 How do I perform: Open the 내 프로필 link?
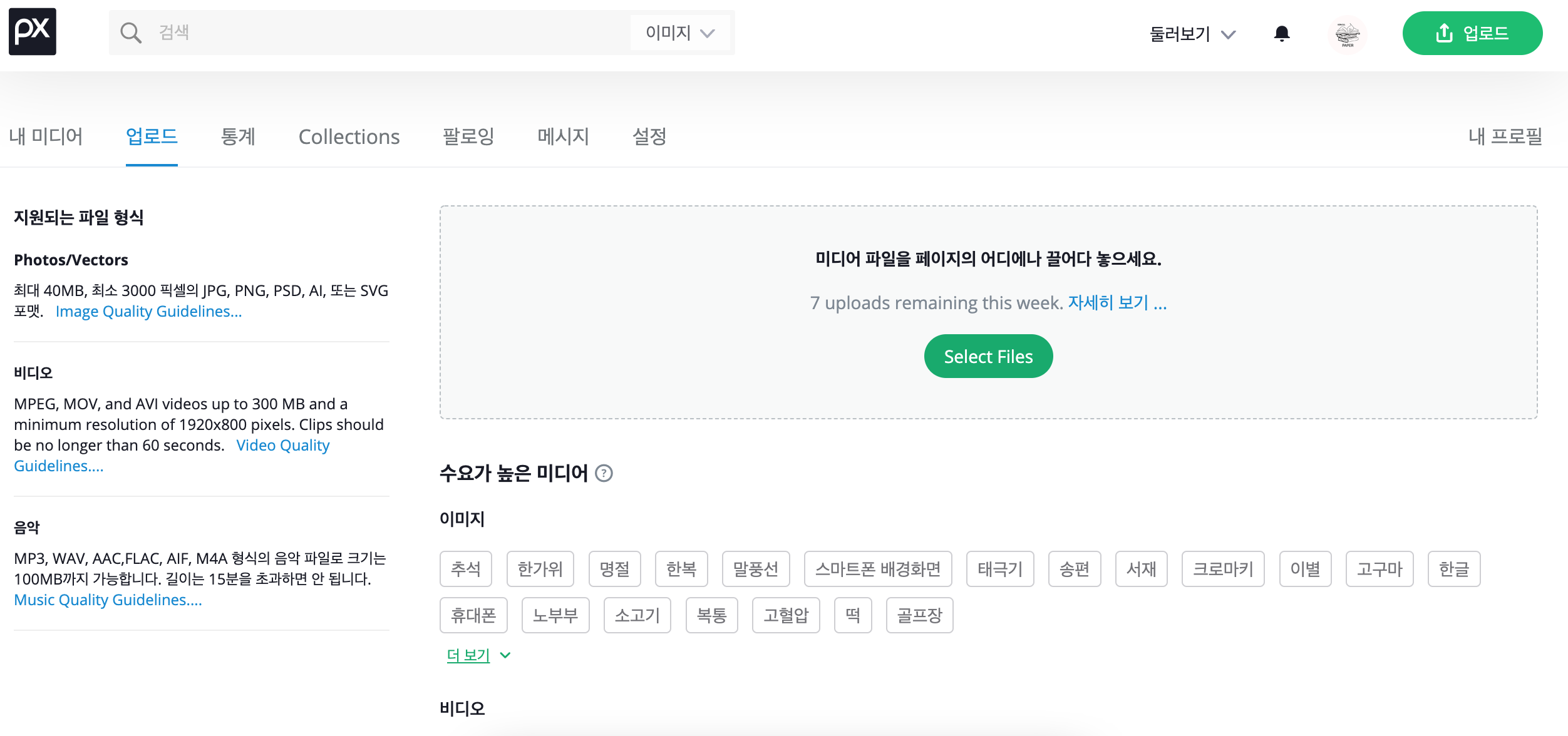point(1505,136)
